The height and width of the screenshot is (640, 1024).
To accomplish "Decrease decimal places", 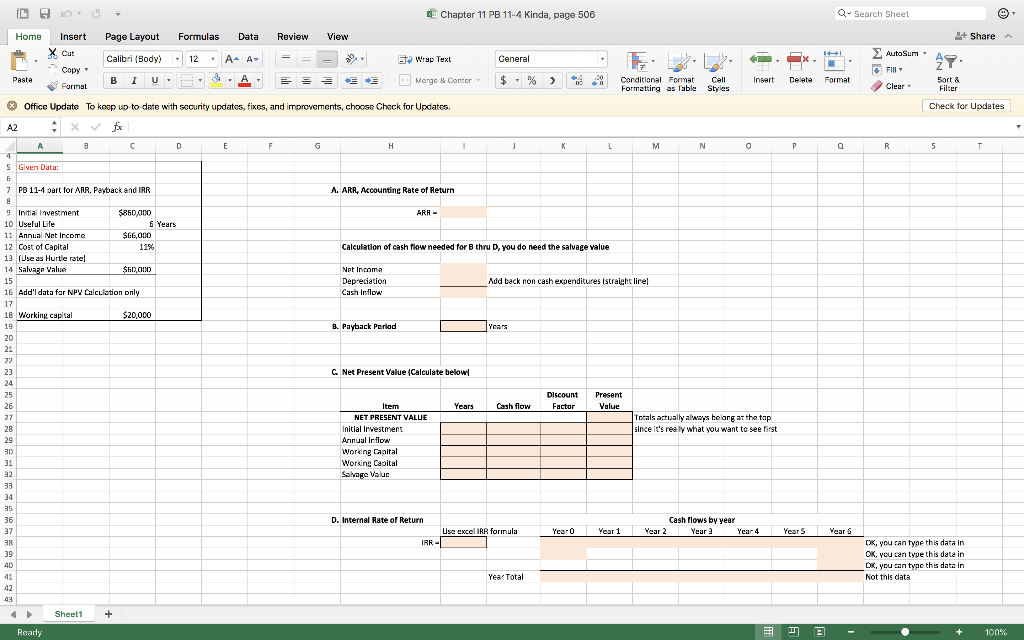I will click(598, 80).
